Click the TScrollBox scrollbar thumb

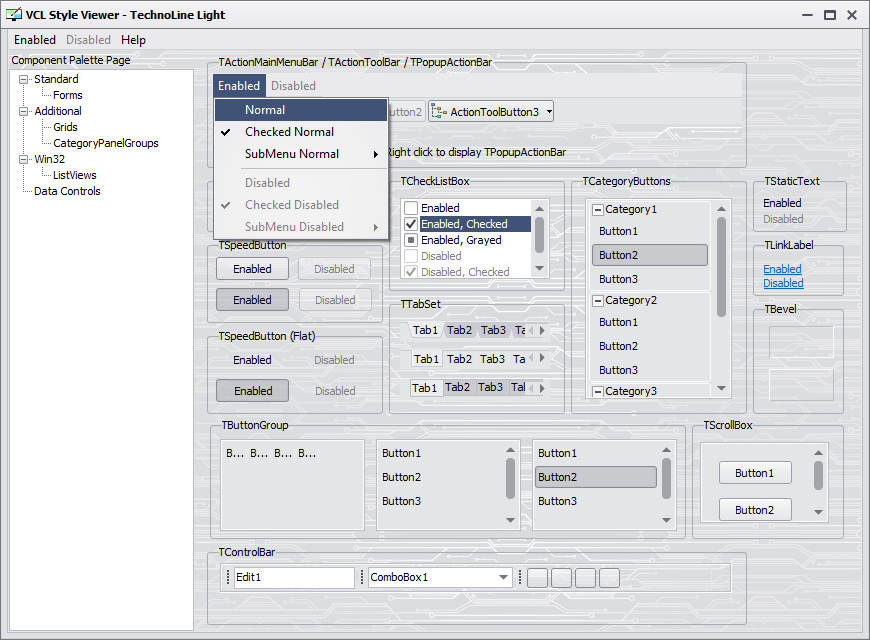[818, 476]
